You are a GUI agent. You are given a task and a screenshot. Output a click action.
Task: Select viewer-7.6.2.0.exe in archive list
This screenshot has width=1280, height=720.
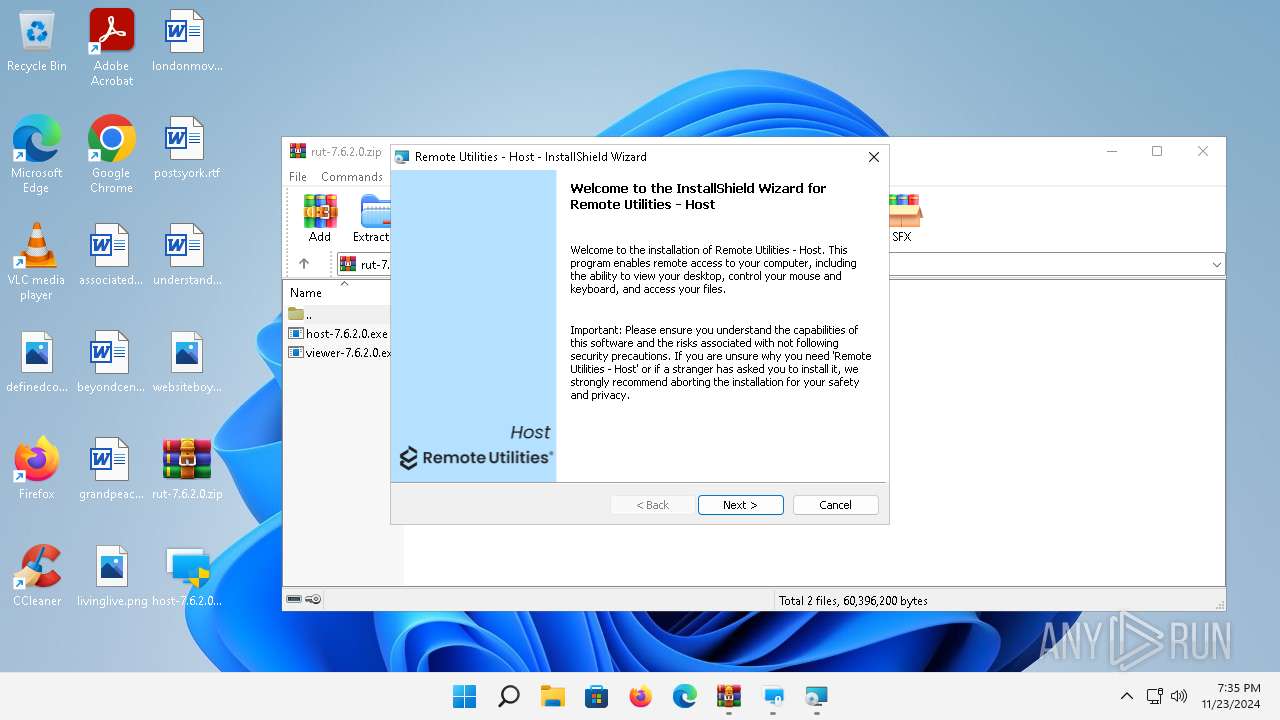click(x=339, y=353)
